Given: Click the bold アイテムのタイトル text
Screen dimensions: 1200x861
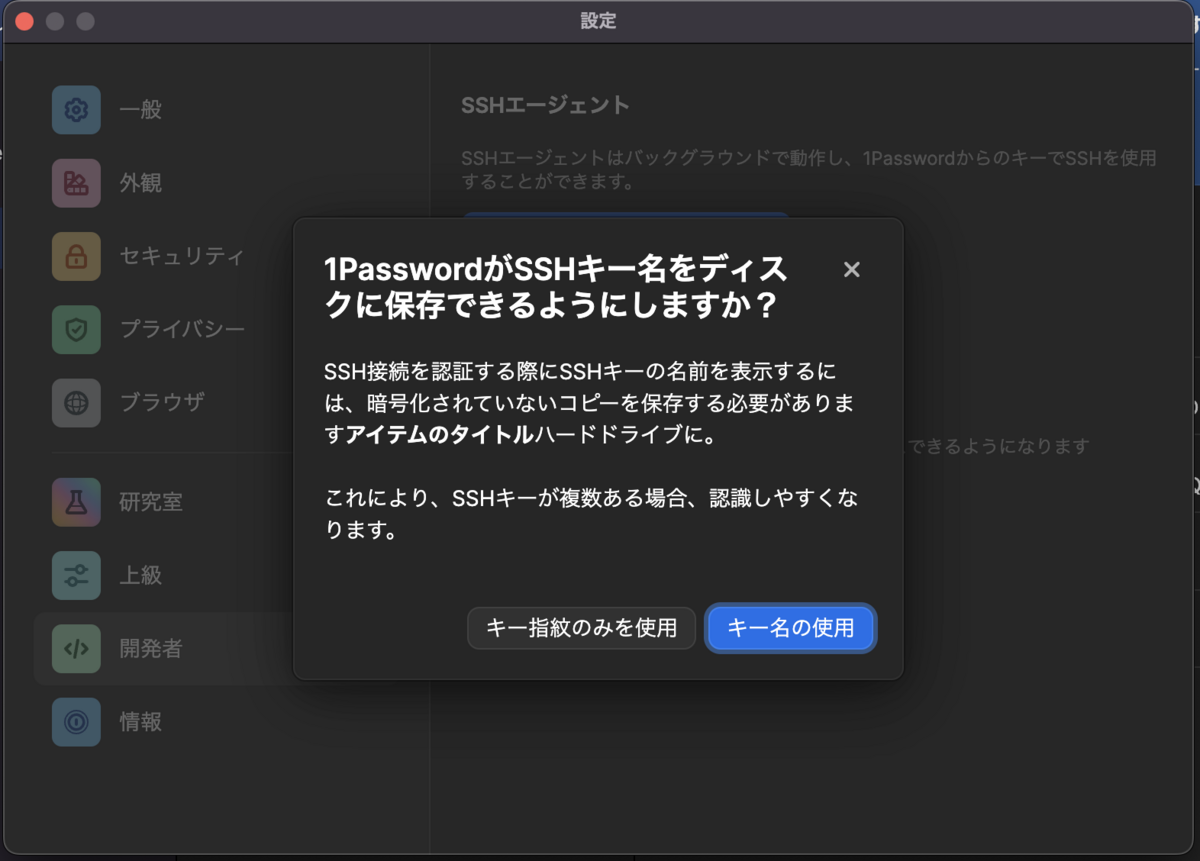Looking at the screenshot, I should coord(439,435).
